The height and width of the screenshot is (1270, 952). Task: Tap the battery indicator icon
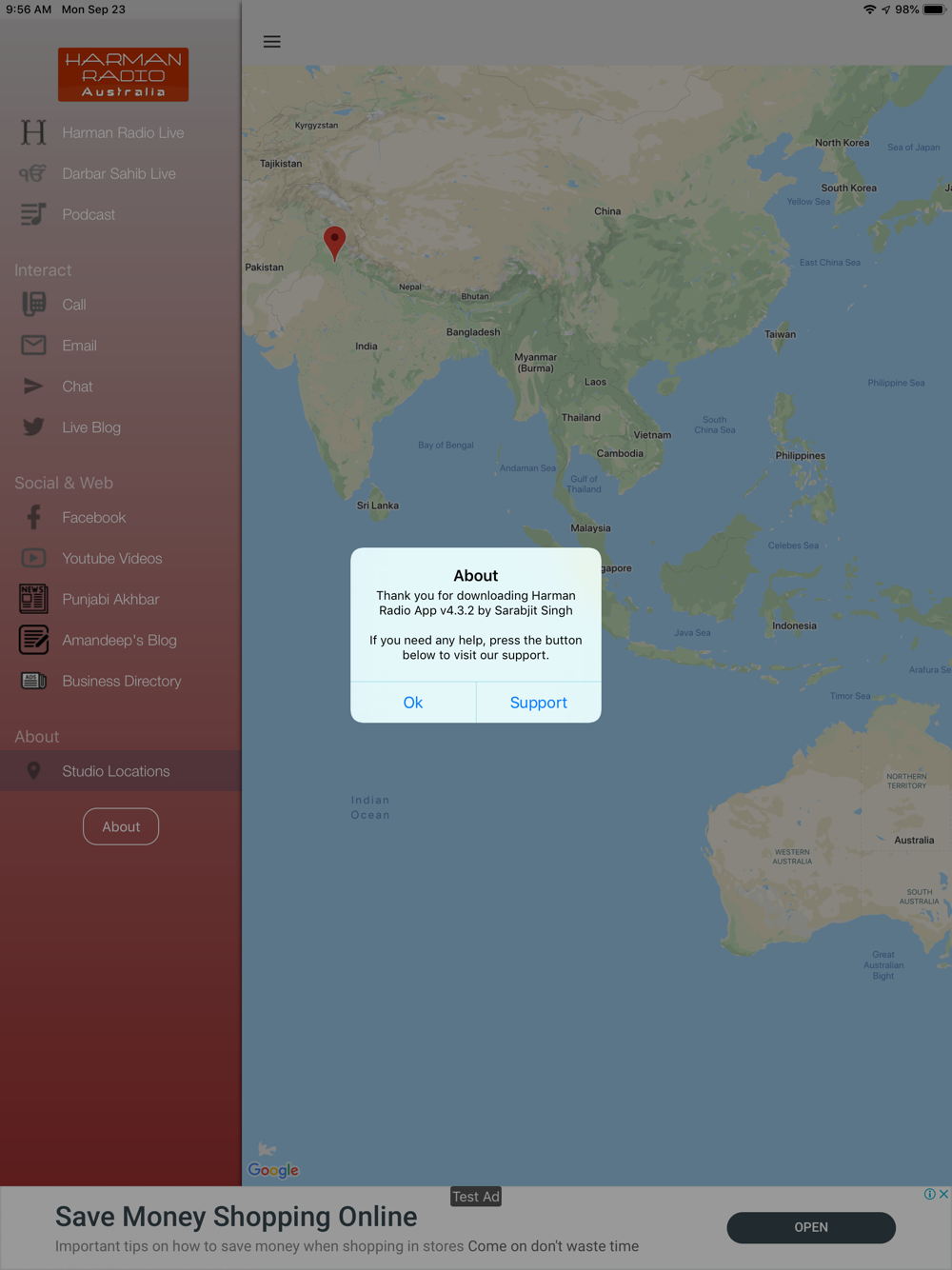point(934,10)
